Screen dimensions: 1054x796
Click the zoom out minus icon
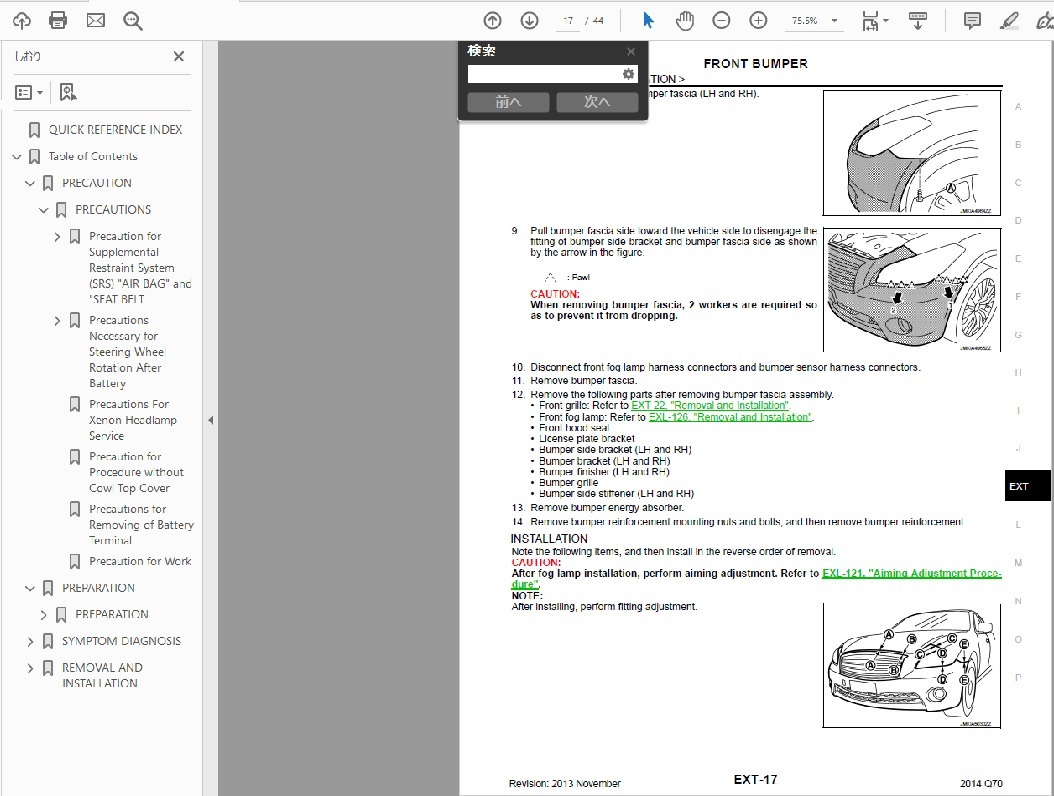[x=721, y=20]
